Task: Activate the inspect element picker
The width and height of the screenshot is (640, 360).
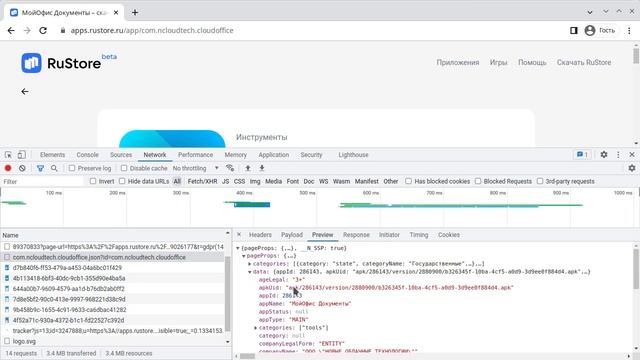Action: 8,155
